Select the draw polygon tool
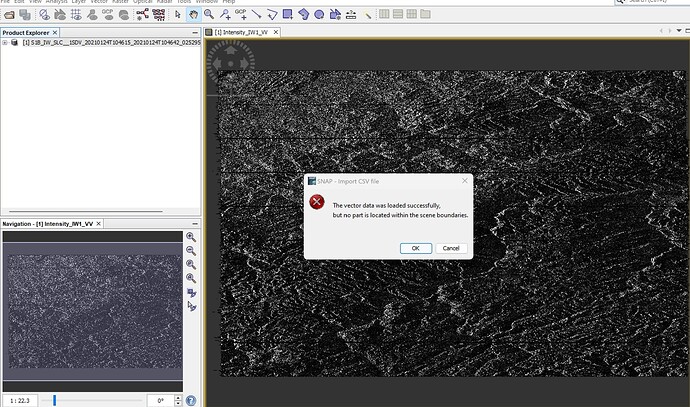The image size is (690, 407). click(x=304, y=15)
